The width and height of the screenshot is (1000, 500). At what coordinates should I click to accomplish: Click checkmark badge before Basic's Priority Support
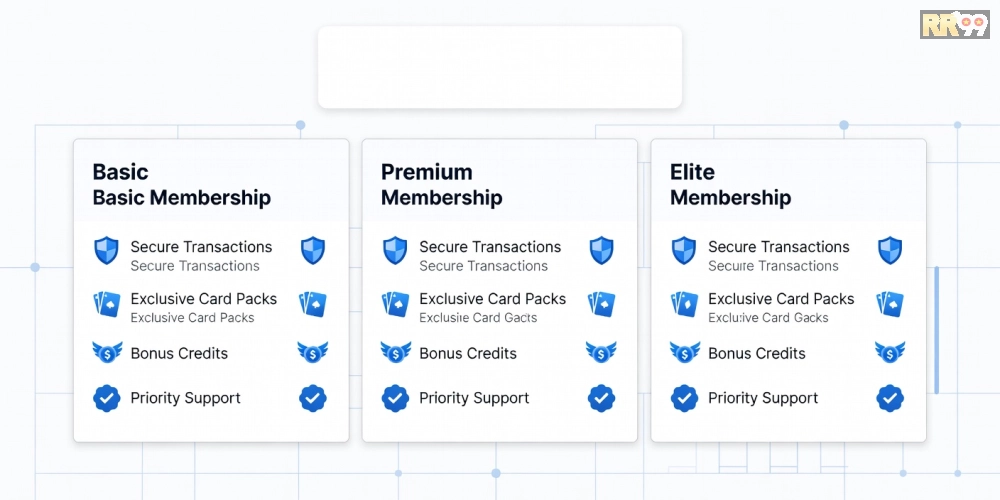(x=106, y=398)
